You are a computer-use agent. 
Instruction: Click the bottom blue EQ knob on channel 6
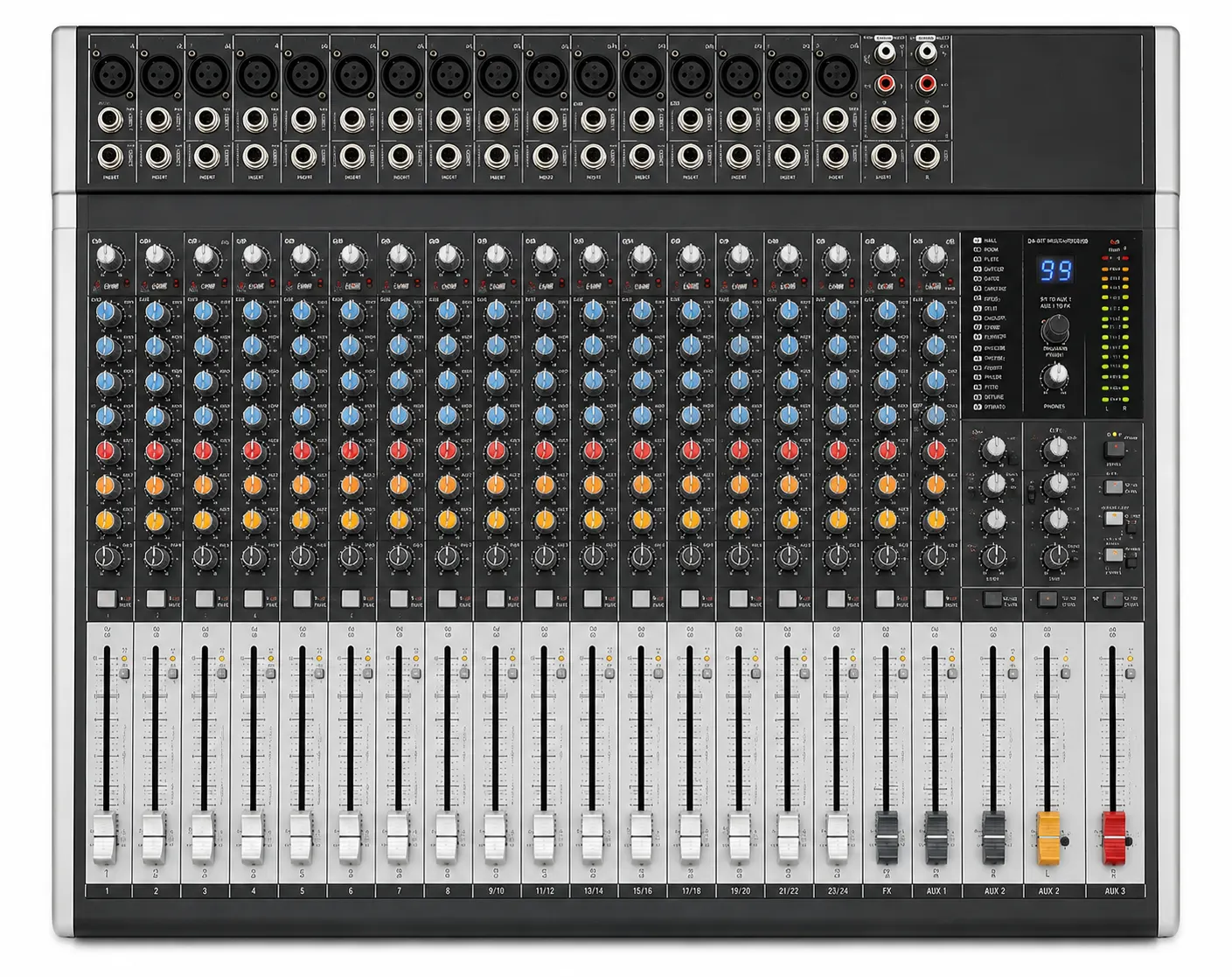coord(351,416)
